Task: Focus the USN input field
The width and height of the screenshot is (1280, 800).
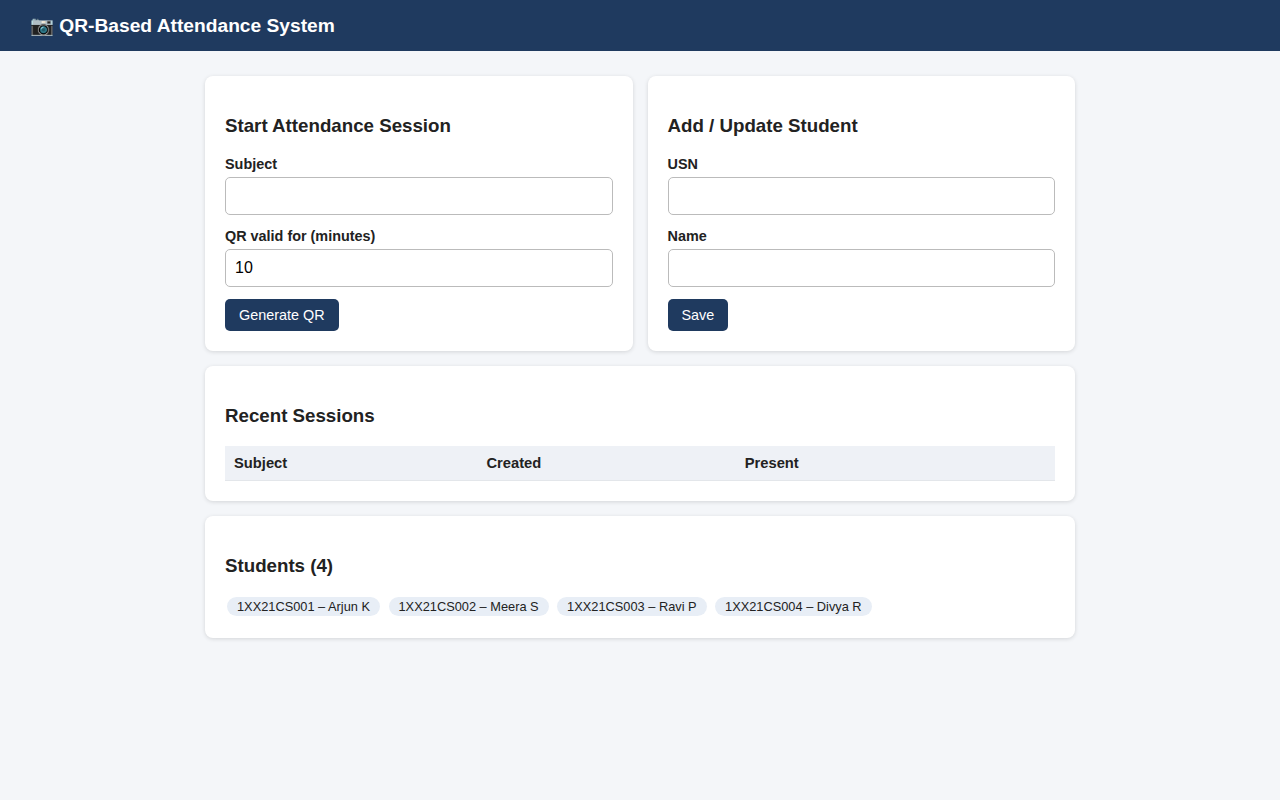Action: pyautogui.click(x=861, y=196)
